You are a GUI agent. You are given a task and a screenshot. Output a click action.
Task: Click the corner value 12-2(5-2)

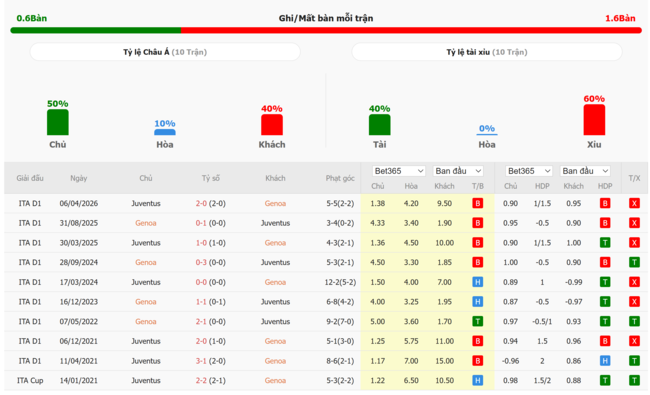[340, 282]
